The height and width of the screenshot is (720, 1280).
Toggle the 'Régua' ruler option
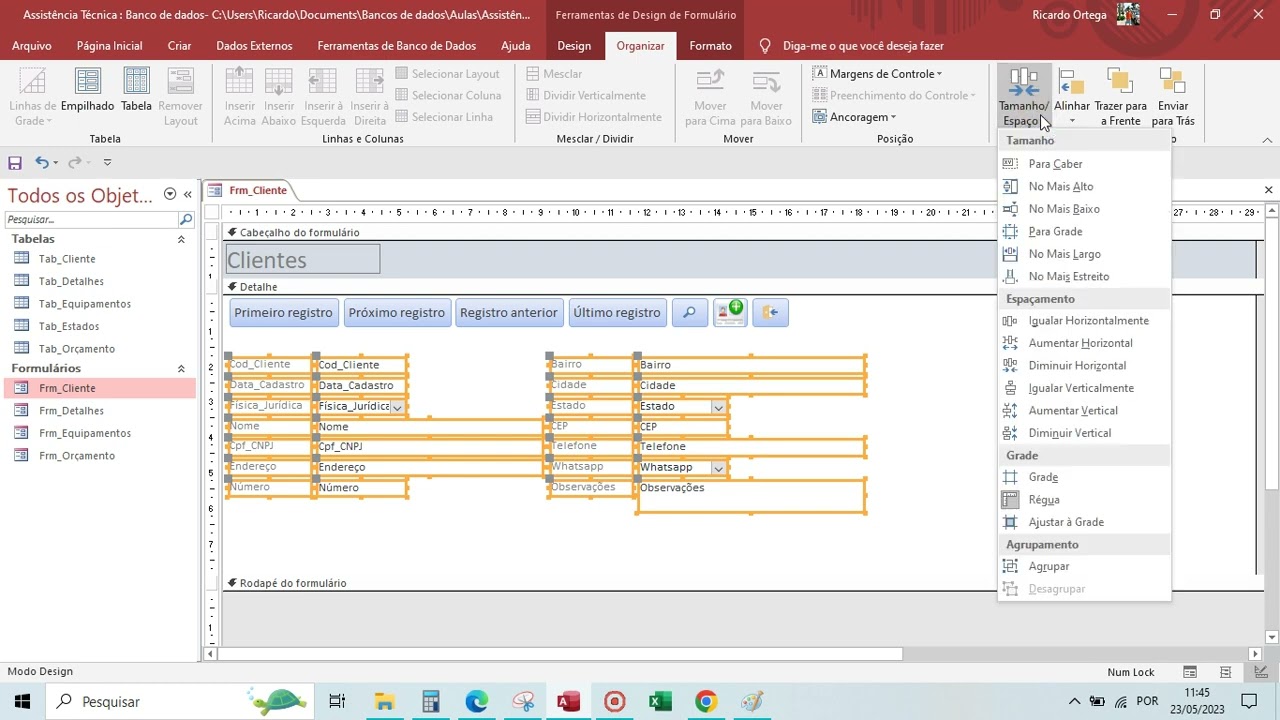coord(1084,500)
